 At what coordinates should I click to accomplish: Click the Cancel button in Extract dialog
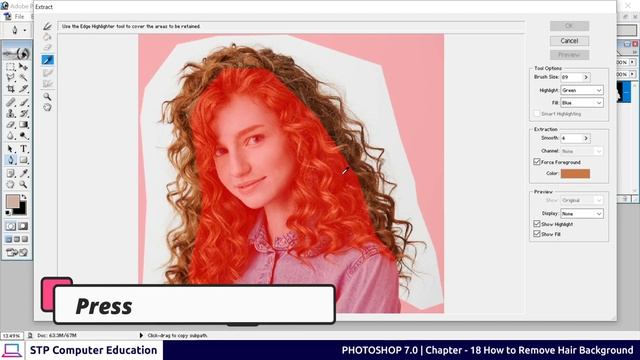tap(569, 41)
